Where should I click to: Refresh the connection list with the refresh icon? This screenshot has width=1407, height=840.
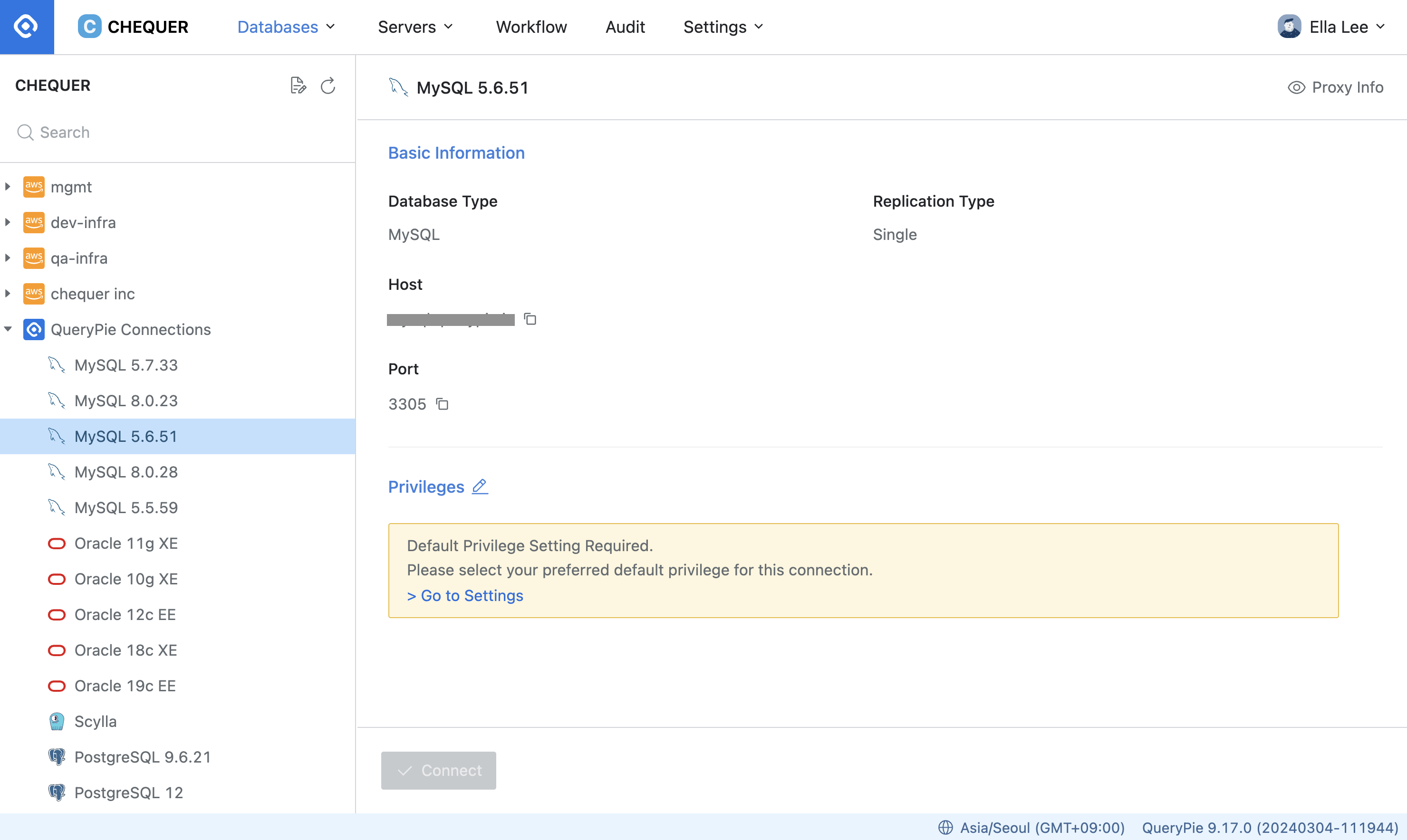pyautogui.click(x=328, y=86)
